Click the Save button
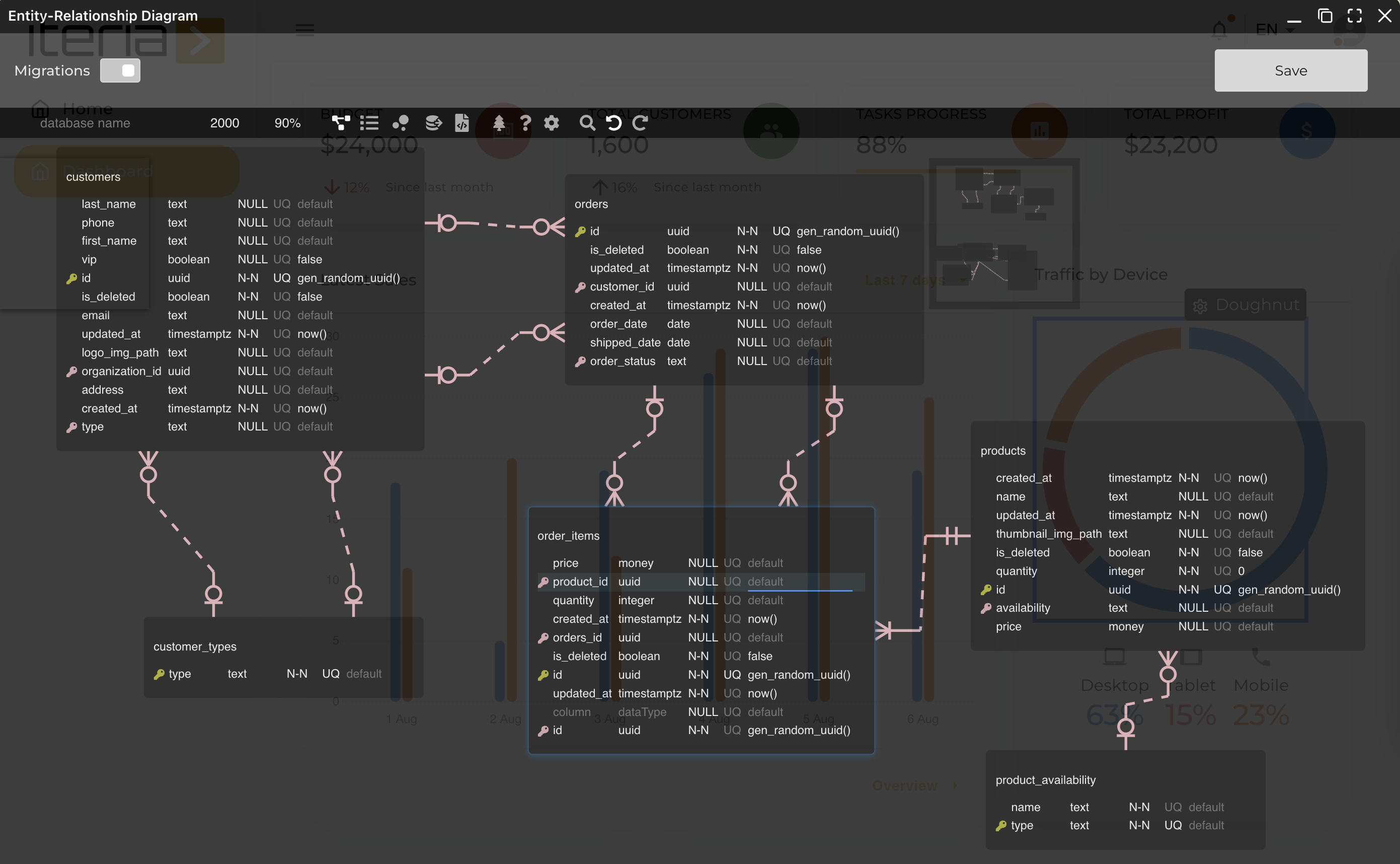 tap(1290, 70)
